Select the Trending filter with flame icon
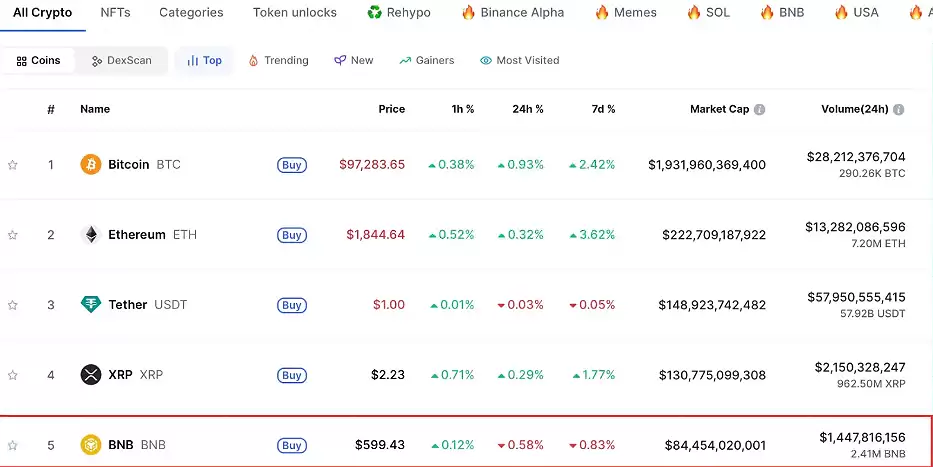 click(x=279, y=61)
